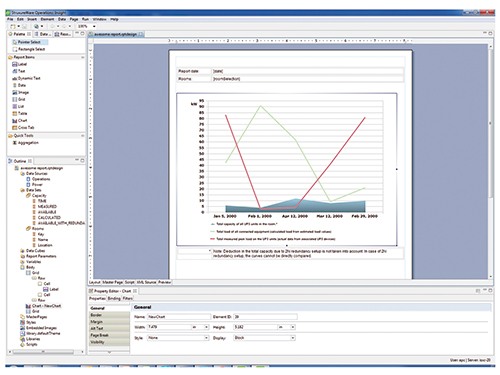Click the Name field containing NewChart
The height and width of the screenshot is (375, 500).
(x=179, y=317)
